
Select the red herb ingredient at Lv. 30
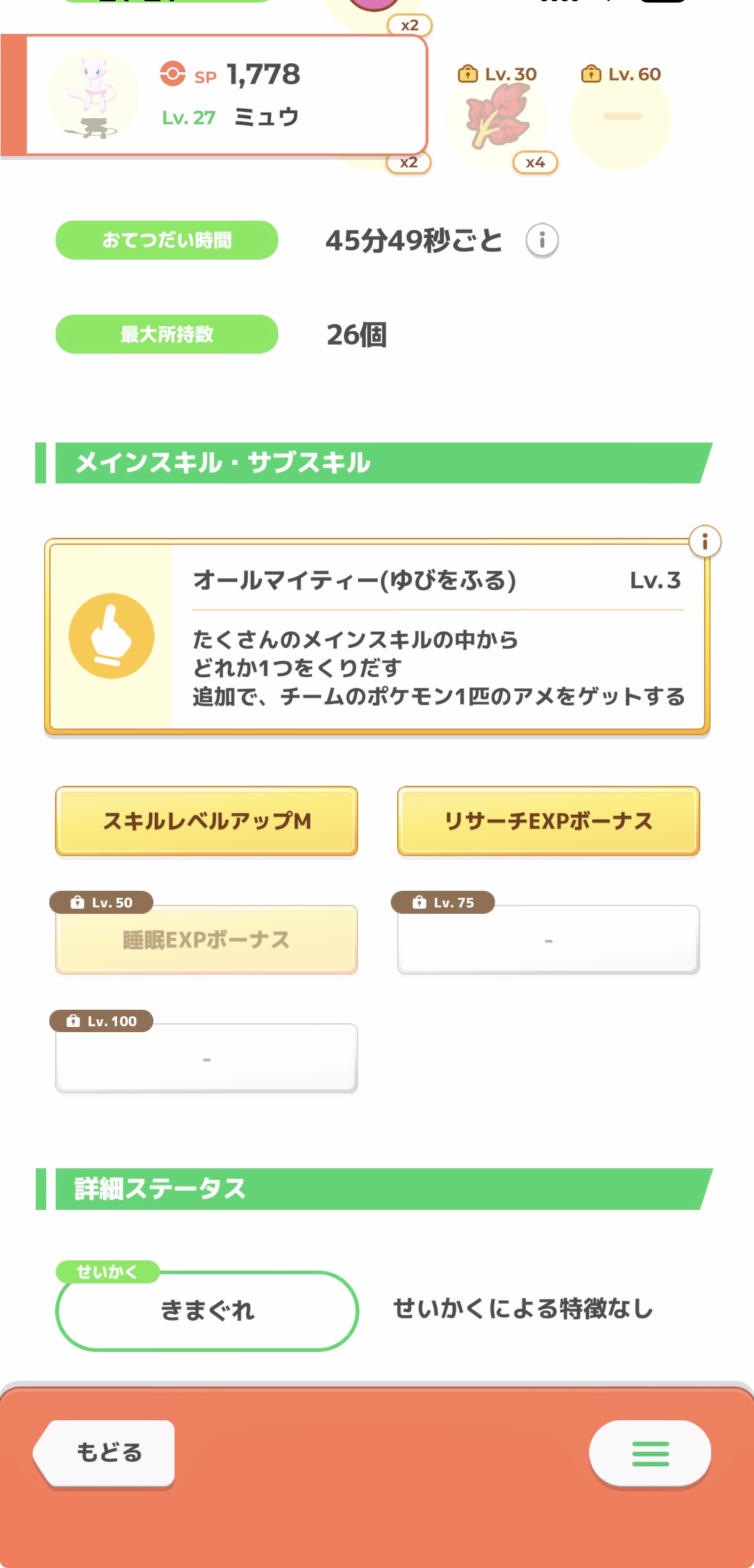498,117
